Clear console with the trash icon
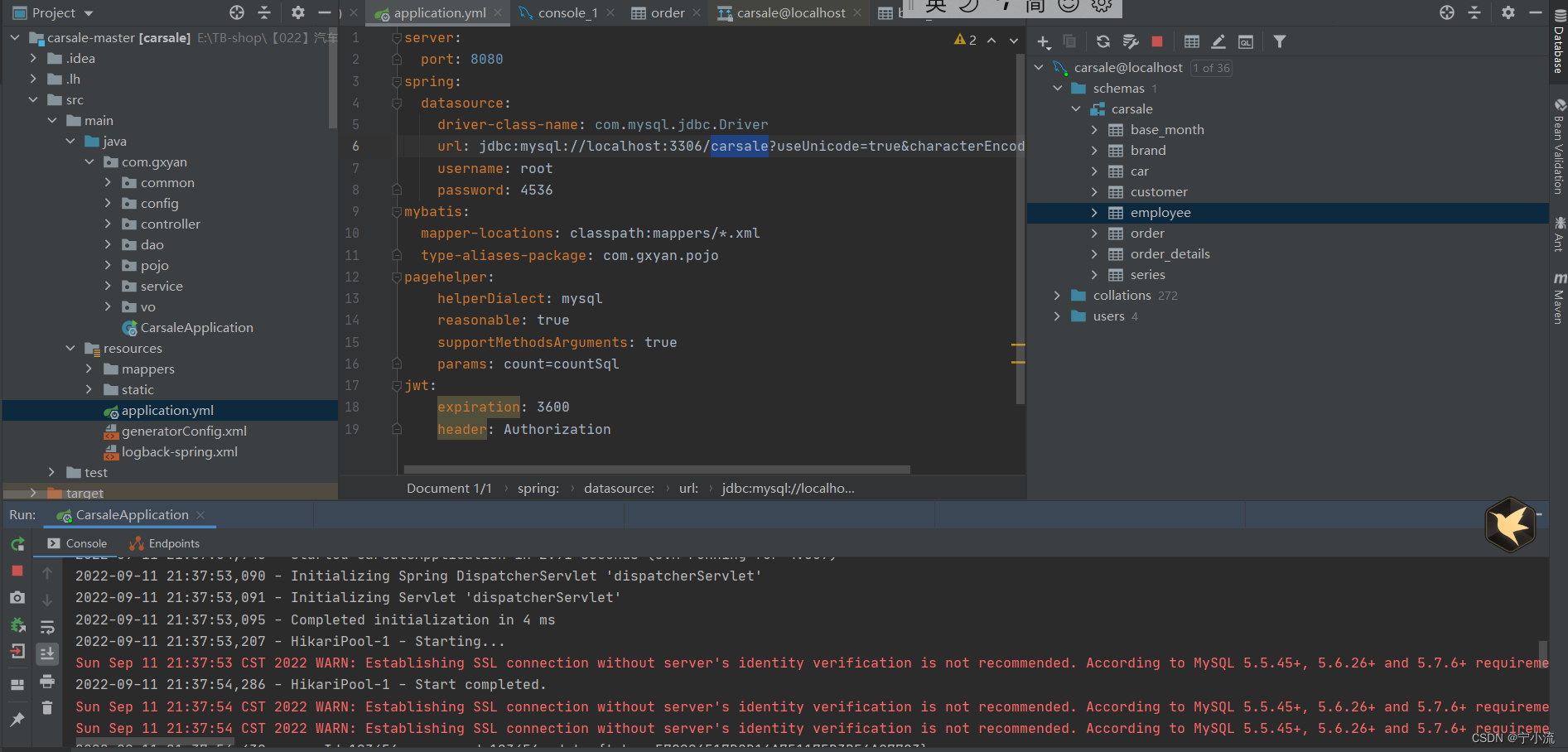1568x752 pixels. [x=47, y=707]
